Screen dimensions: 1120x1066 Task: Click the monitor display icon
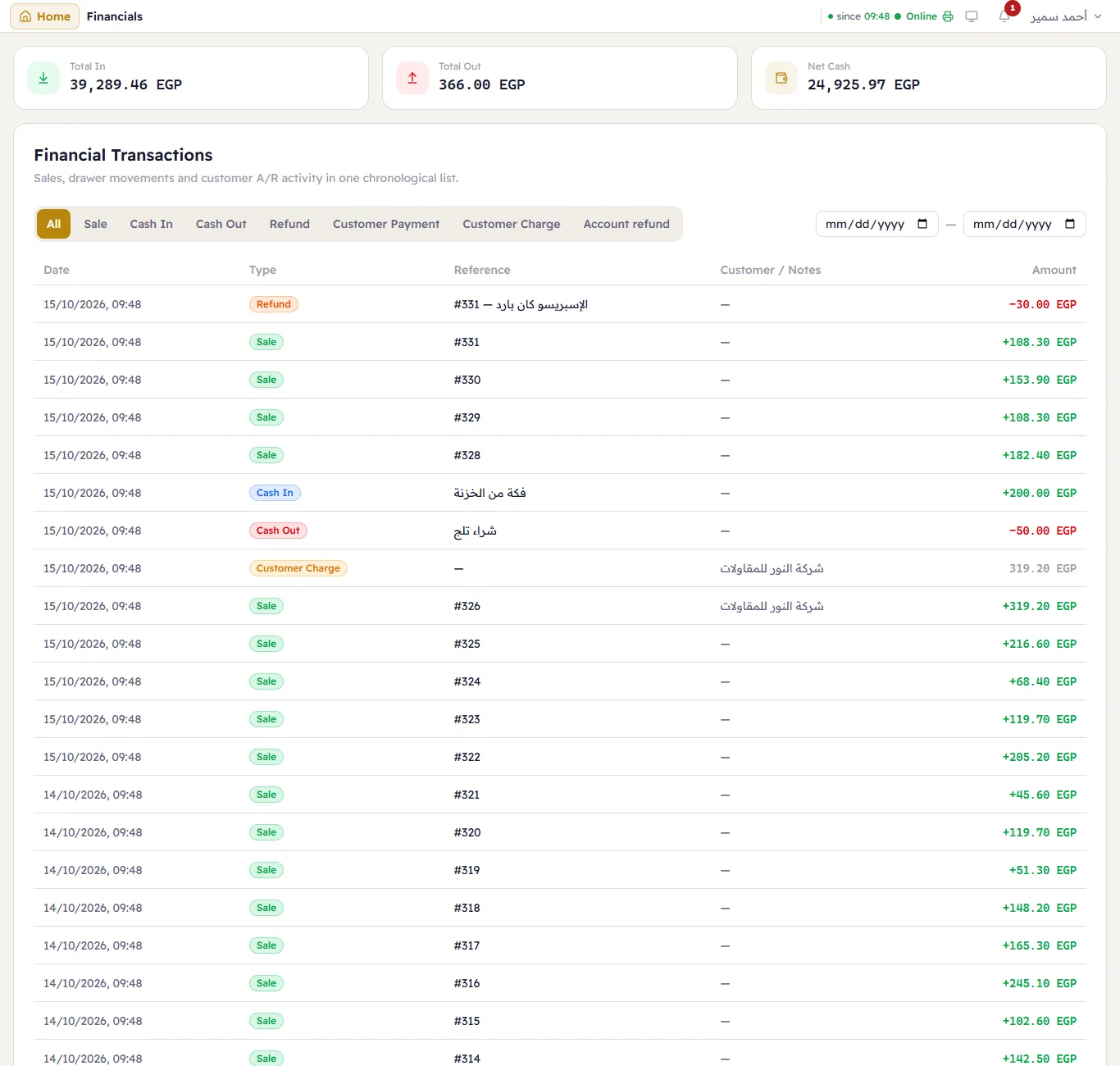[972, 16]
